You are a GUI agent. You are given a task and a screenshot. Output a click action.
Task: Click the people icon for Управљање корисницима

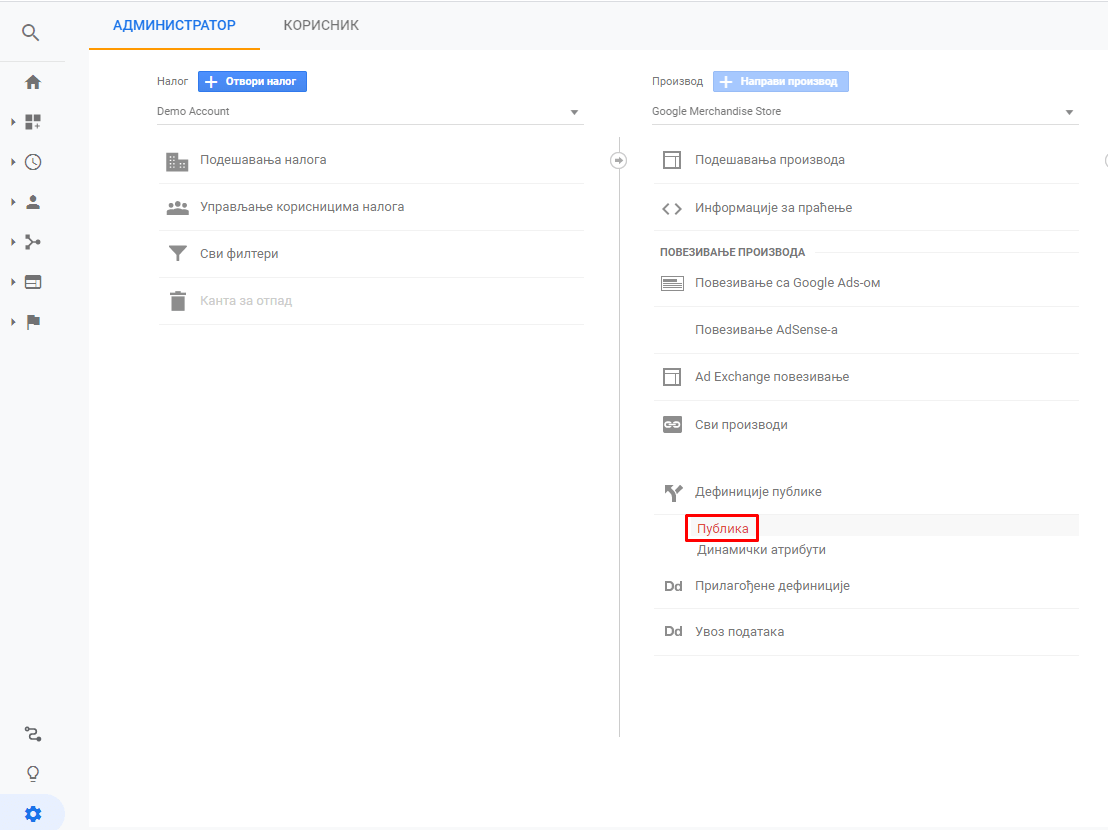tap(177, 208)
